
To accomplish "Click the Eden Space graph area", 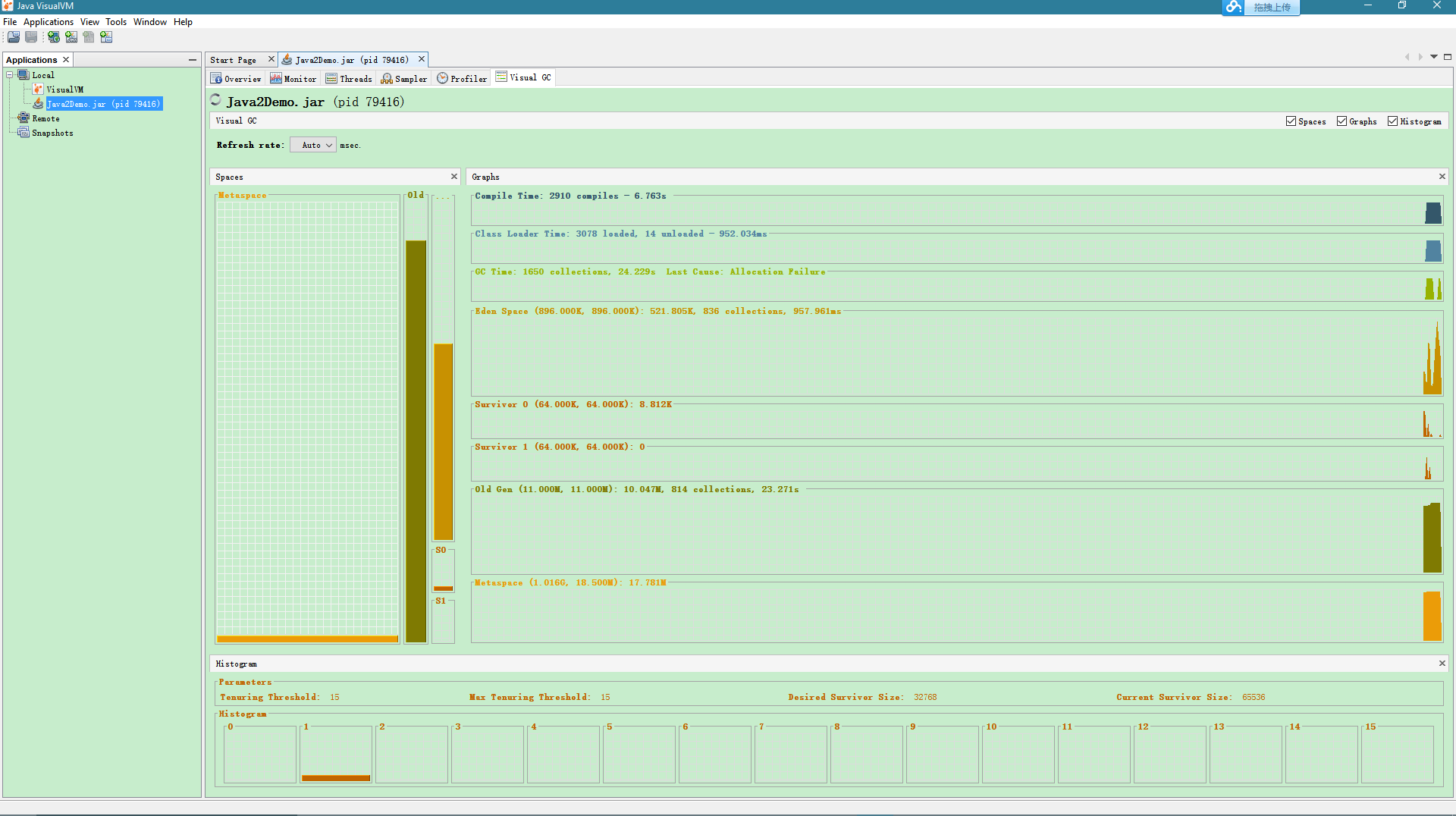I will click(956, 354).
